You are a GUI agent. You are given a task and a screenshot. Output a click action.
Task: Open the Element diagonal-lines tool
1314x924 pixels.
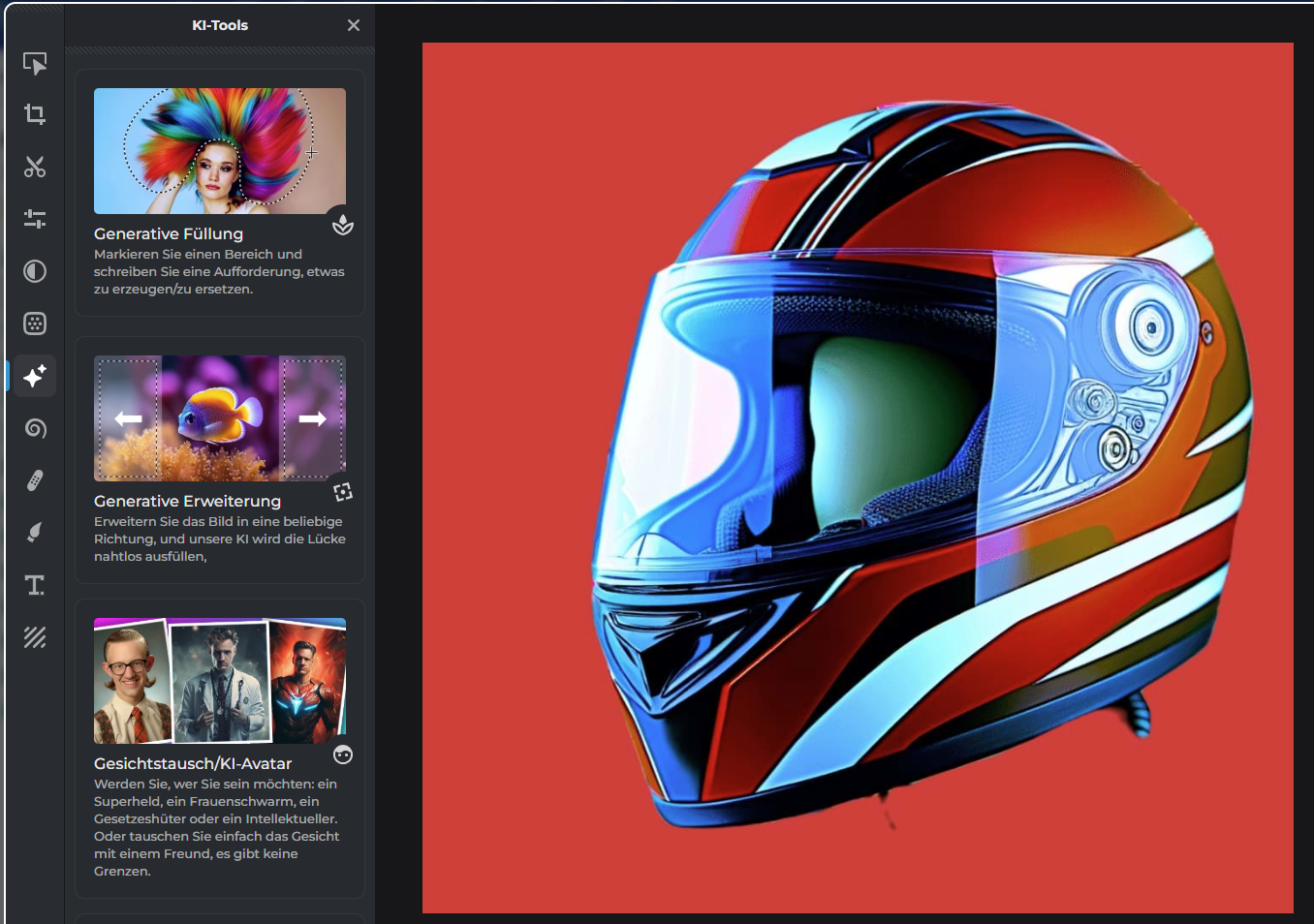35,637
